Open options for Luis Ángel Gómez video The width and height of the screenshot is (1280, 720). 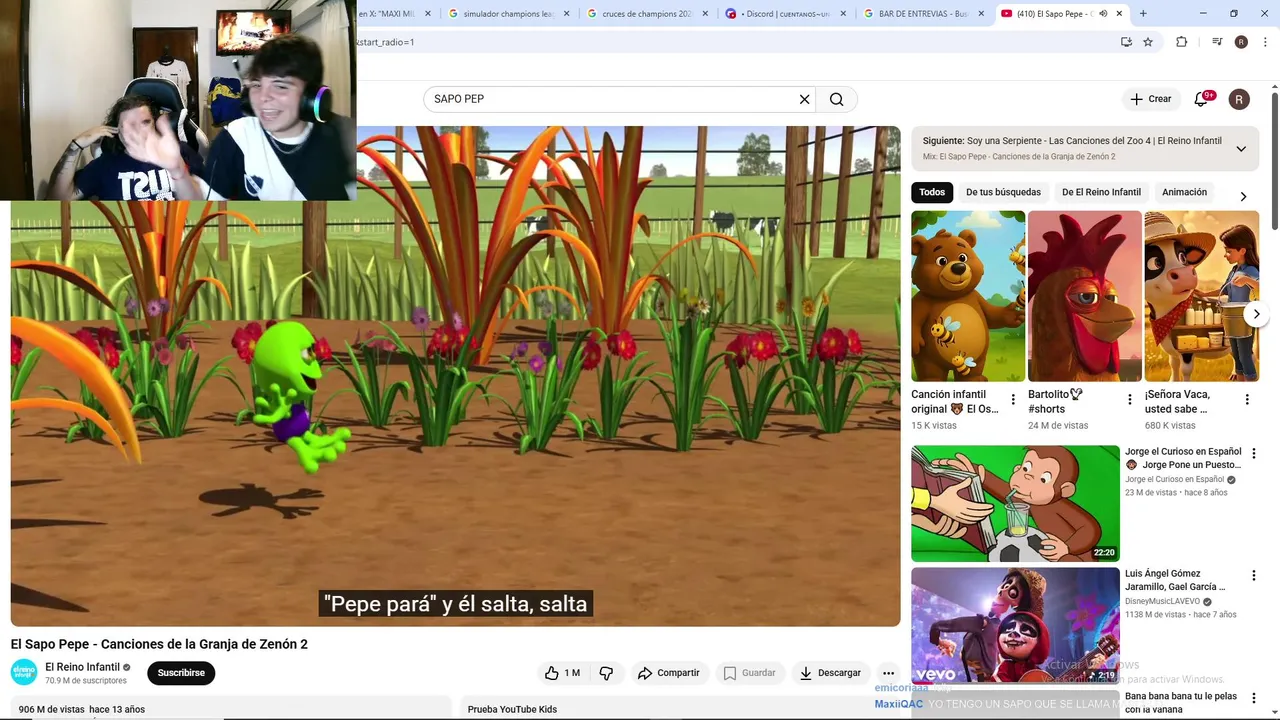[1253, 576]
